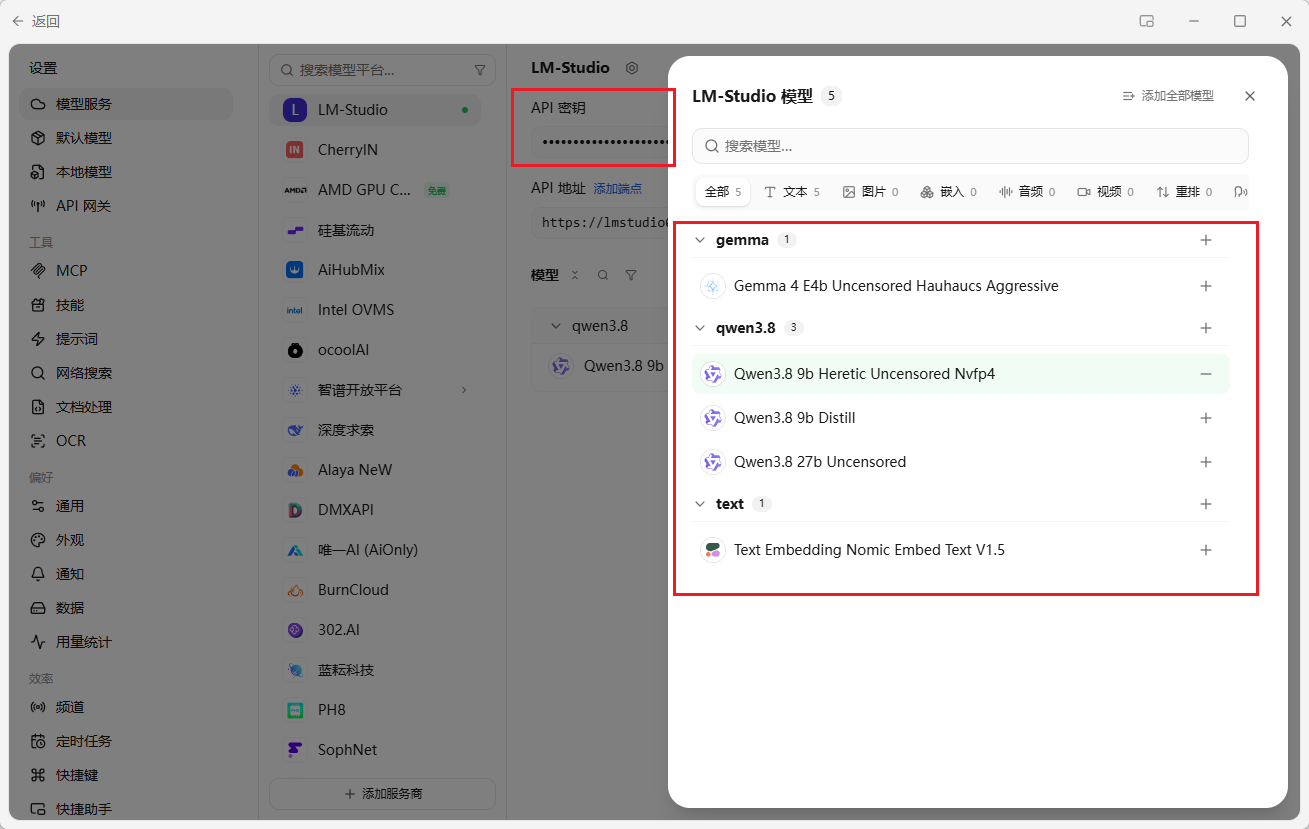The width and height of the screenshot is (1309, 829).
Task: Open 文档处理 settings in the sidebar
Action: (125, 407)
